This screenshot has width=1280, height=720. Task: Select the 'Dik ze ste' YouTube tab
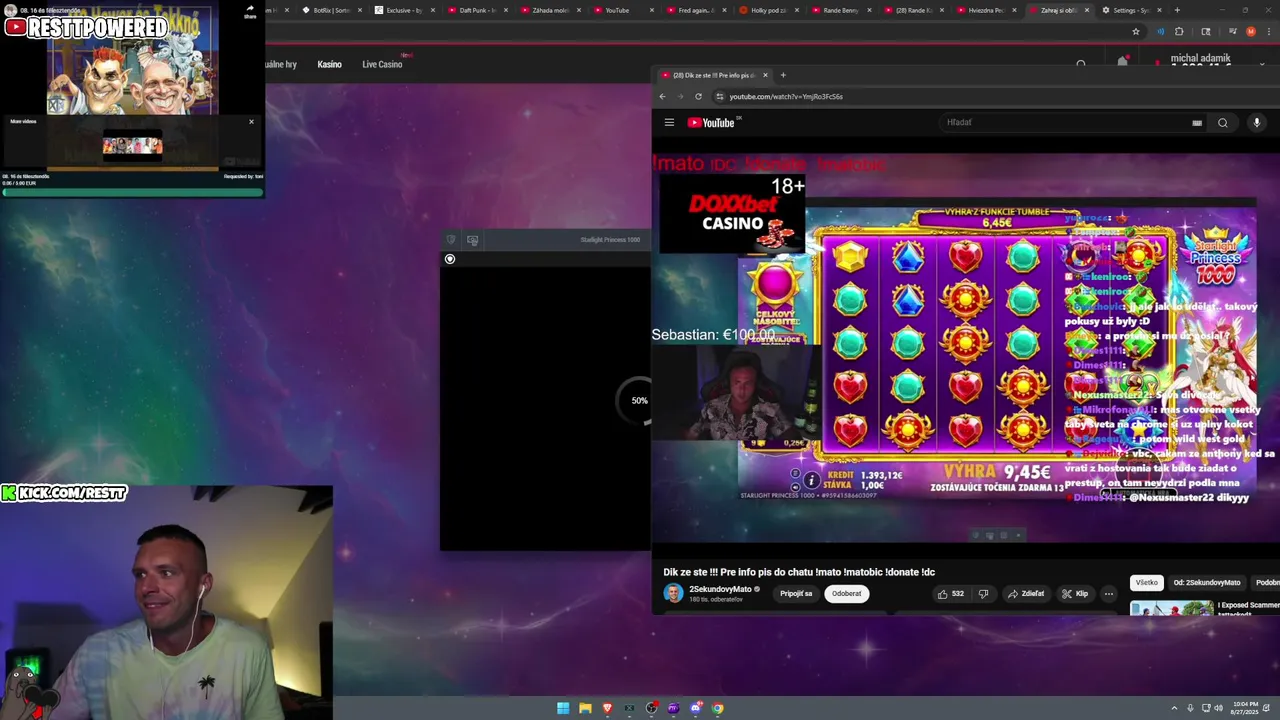point(714,75)
